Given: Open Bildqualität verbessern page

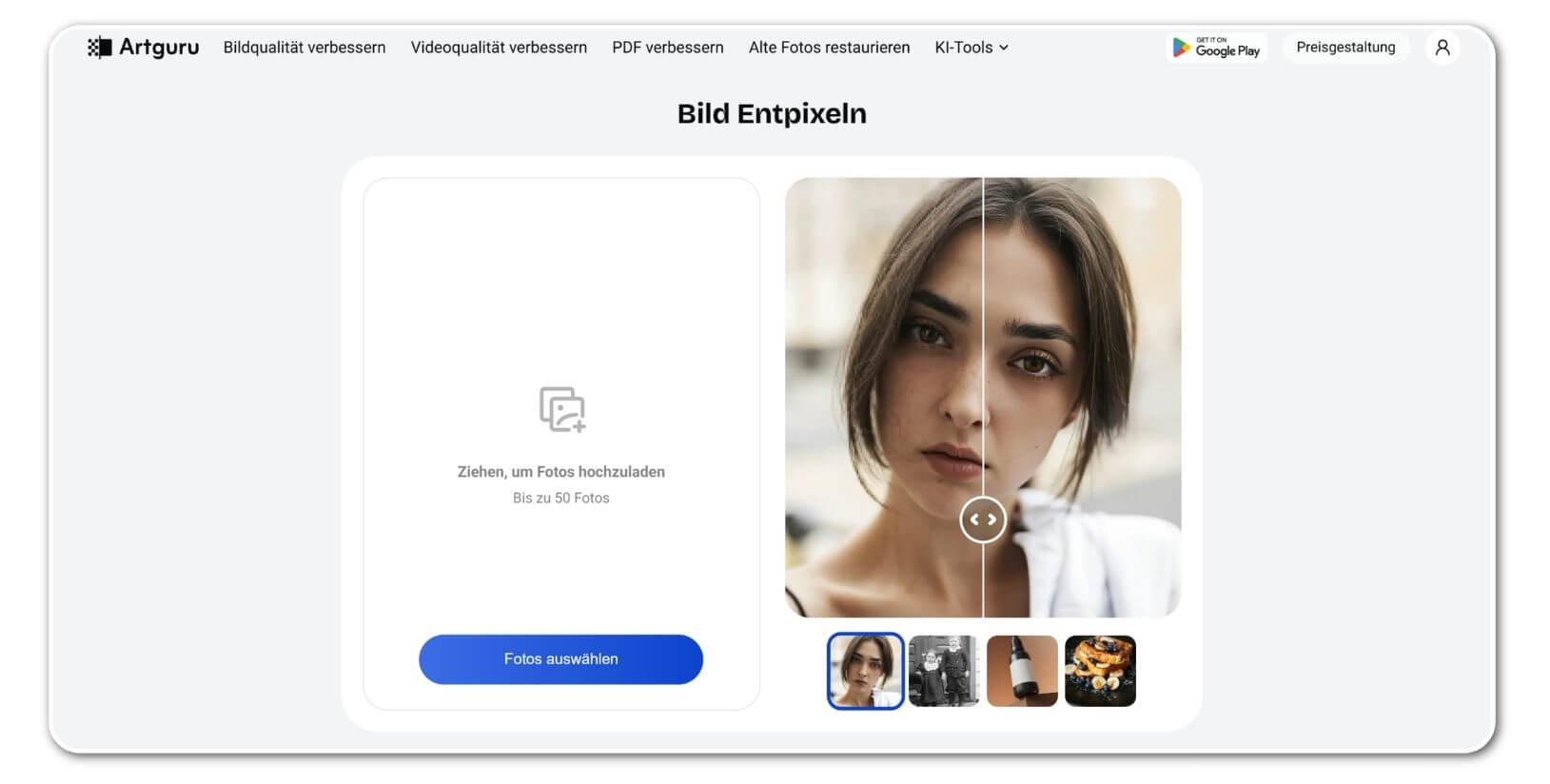Looking at the screenshot, I should [x=304, y=48].
